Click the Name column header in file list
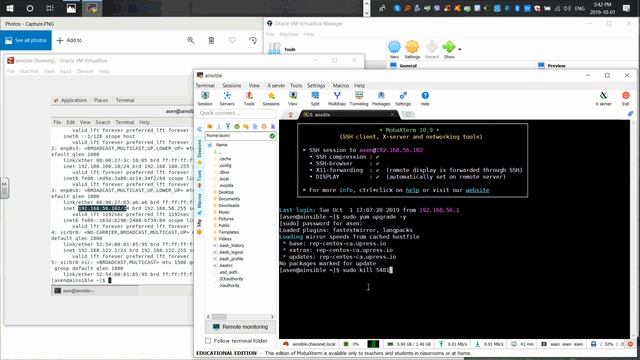 222,145
